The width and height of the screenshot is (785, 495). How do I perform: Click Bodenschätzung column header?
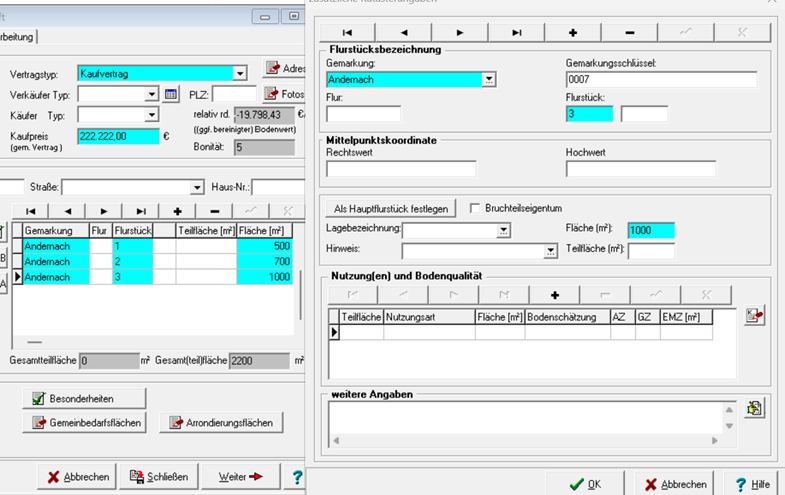567,317
